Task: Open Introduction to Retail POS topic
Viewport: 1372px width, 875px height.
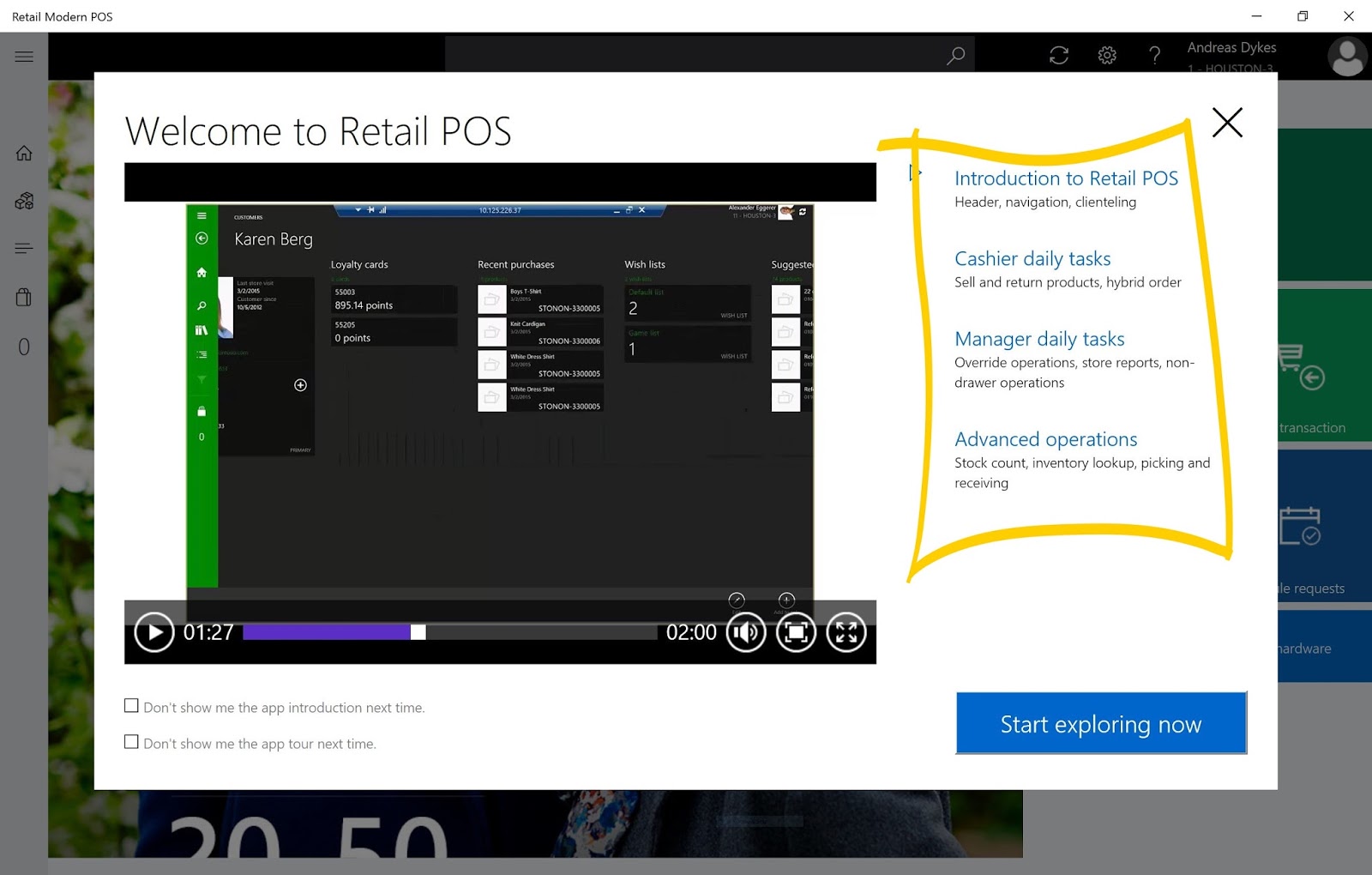Action: click(x=1066, y=178)
